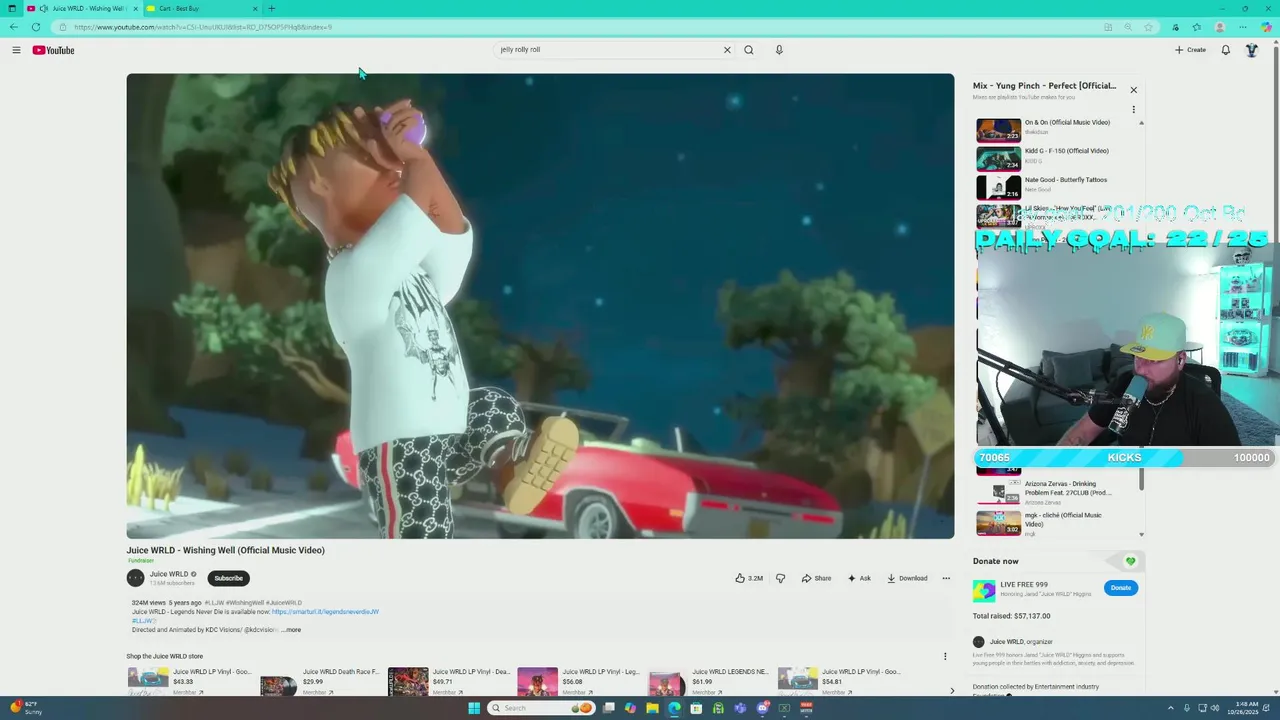Screen dimensions: 1280x720
Task: Start voice search with microphone icon
Action: (x=779, y=50)
